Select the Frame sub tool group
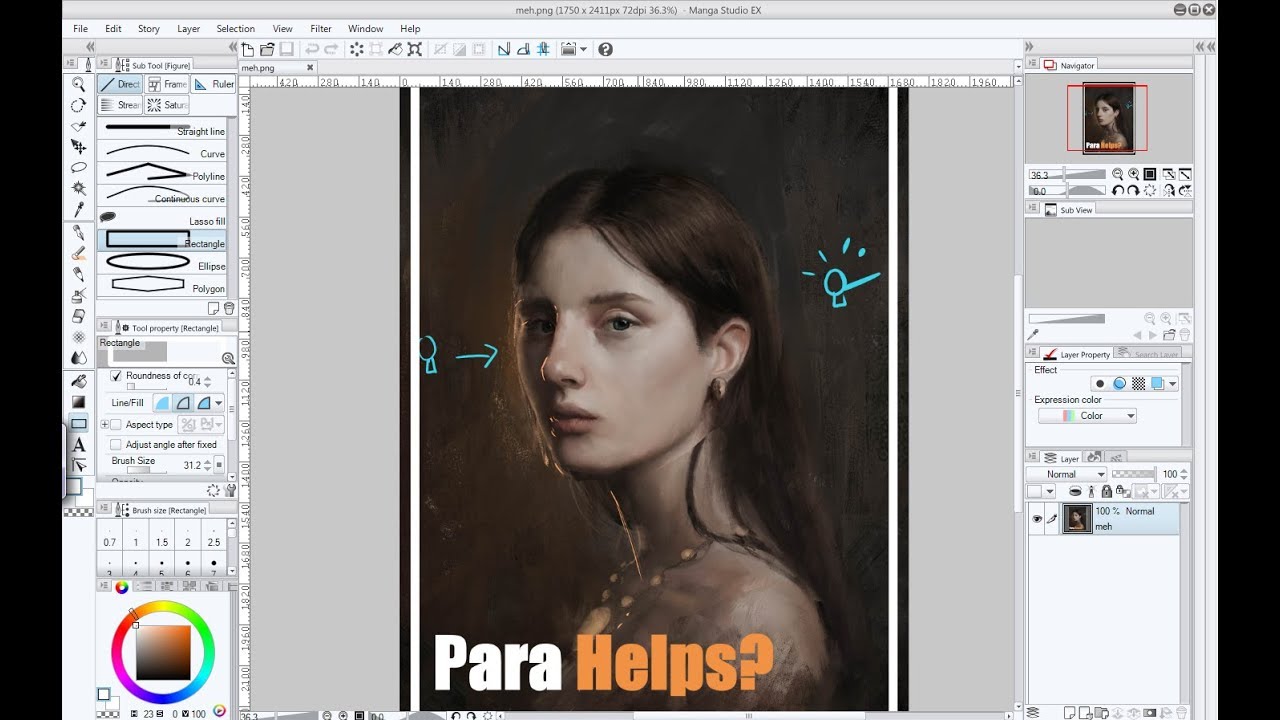1280x720 pixels. tap(167, 84)
